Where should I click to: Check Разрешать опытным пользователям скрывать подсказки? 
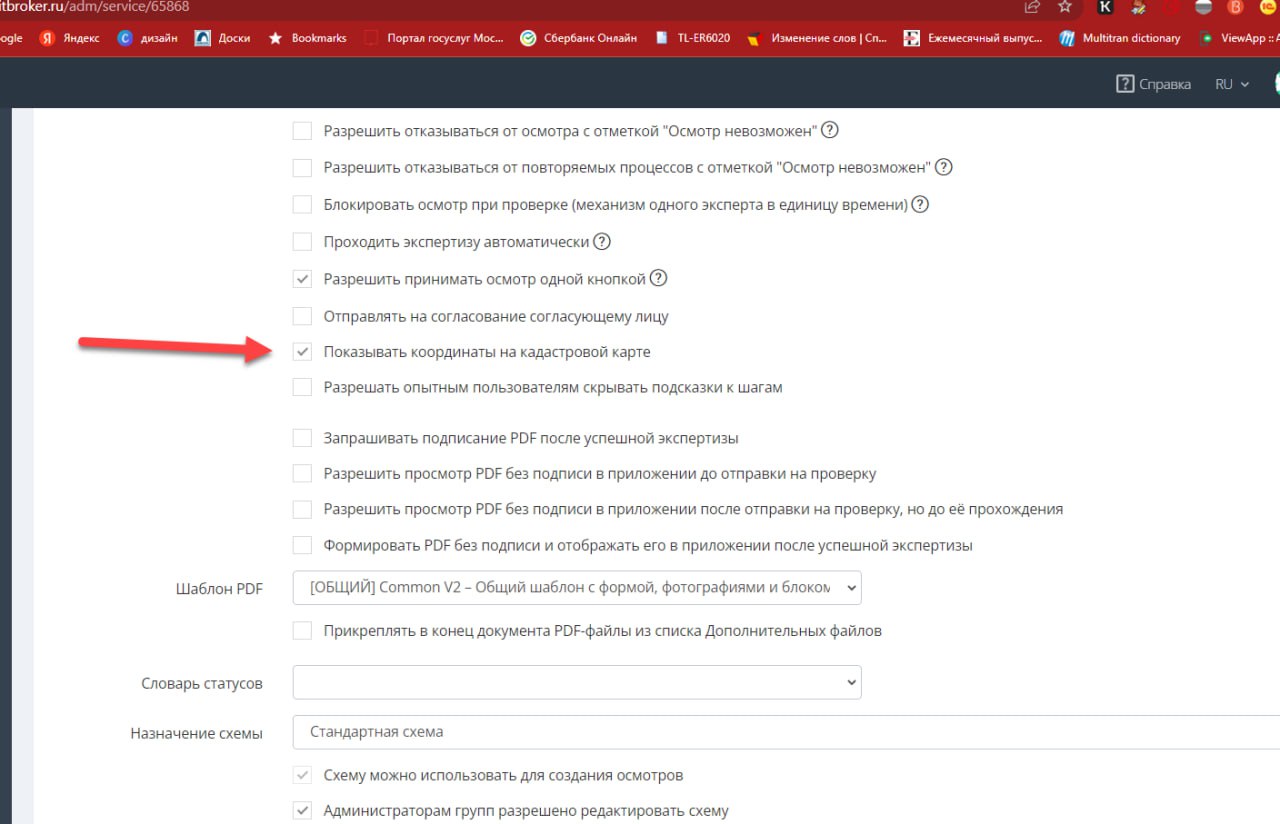302,387
